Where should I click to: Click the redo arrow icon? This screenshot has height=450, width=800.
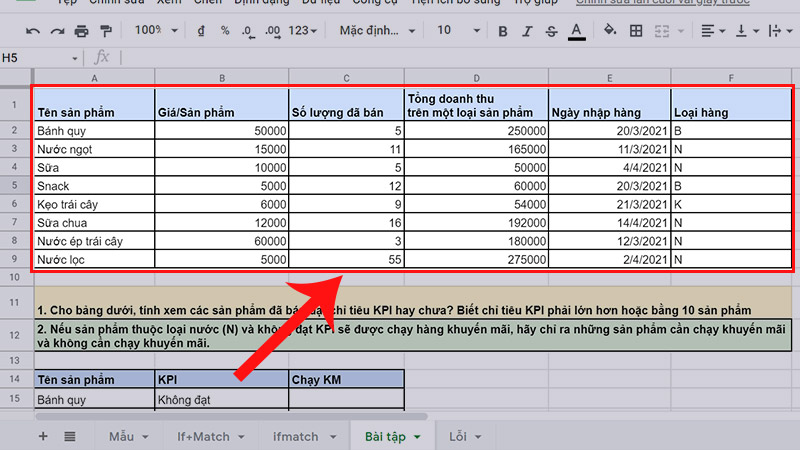tap(57, 32)
